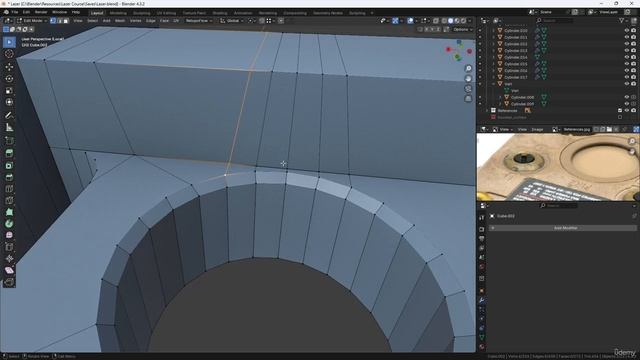Viewport: 640px width, 360px height.
Task: Select the Loop Cut tool
Action: (9, 189)
